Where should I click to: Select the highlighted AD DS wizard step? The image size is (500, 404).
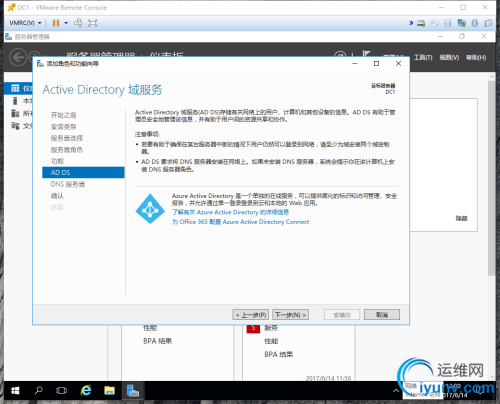(83, 173)
